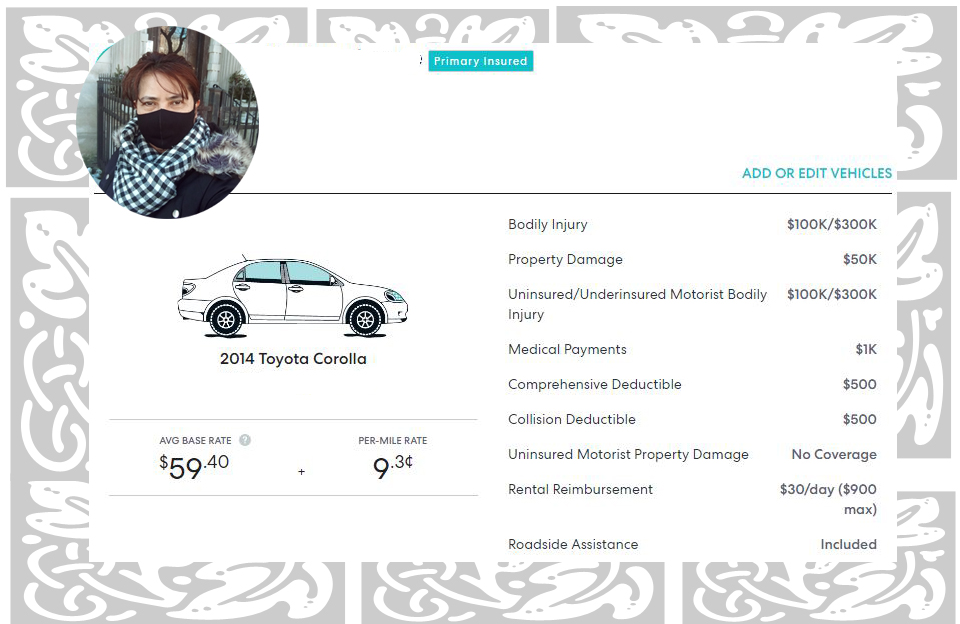Select the Rental Reimbursement label
Viewport: 960px width, 624px height.
coord(580,489)
